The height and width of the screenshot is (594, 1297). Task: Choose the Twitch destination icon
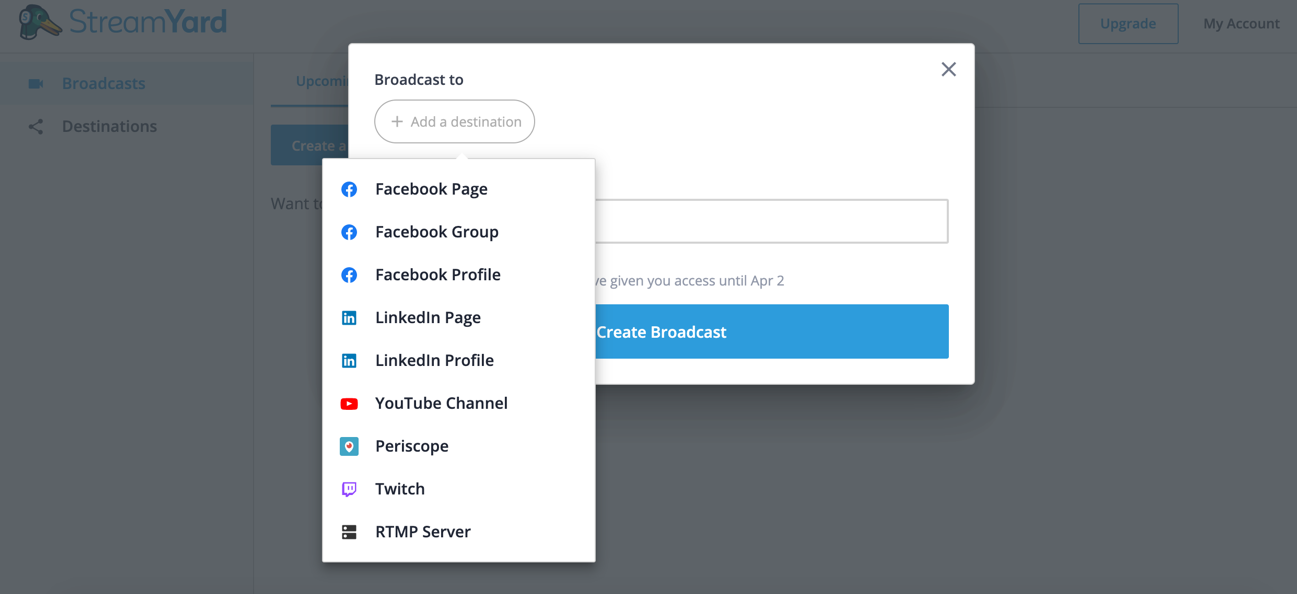349,488
